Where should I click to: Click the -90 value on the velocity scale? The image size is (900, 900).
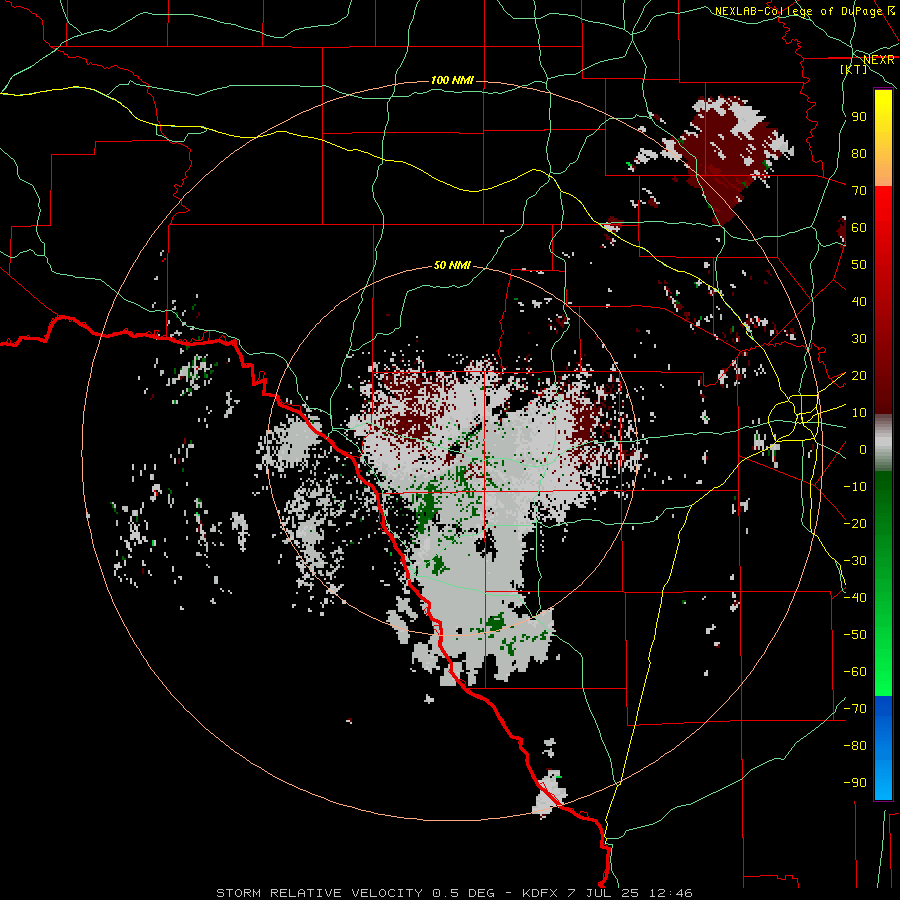click(x=855, y=783)
